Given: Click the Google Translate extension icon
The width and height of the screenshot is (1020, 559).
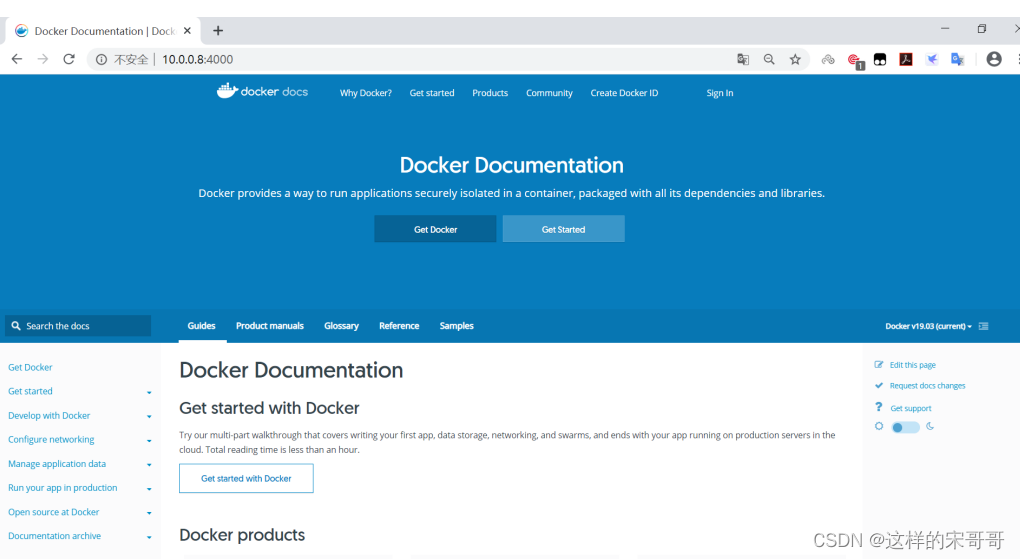Looking at the screenshot, I should [x=958, y=59].
